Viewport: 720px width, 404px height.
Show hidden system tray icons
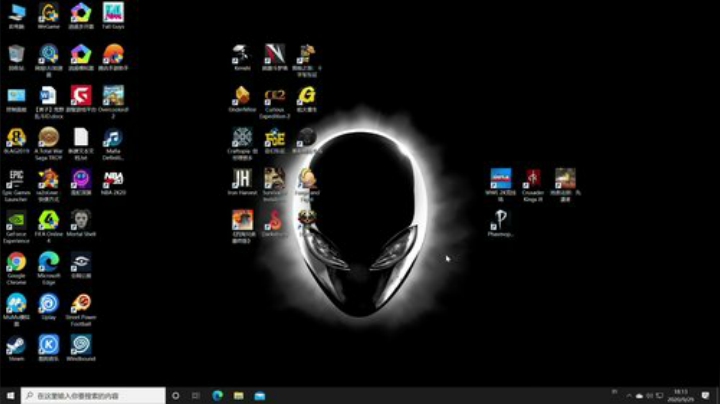pos(629,396)
